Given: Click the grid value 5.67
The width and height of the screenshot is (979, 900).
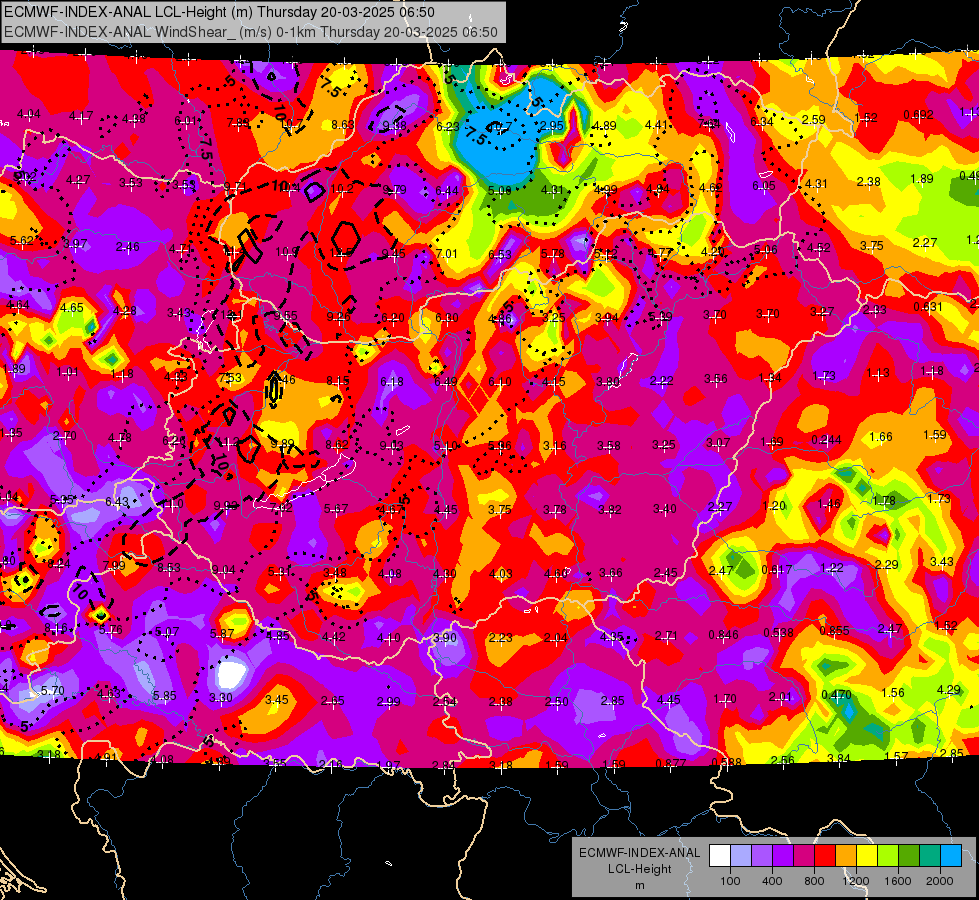Looking at the screenshot, I should point(336,509).
